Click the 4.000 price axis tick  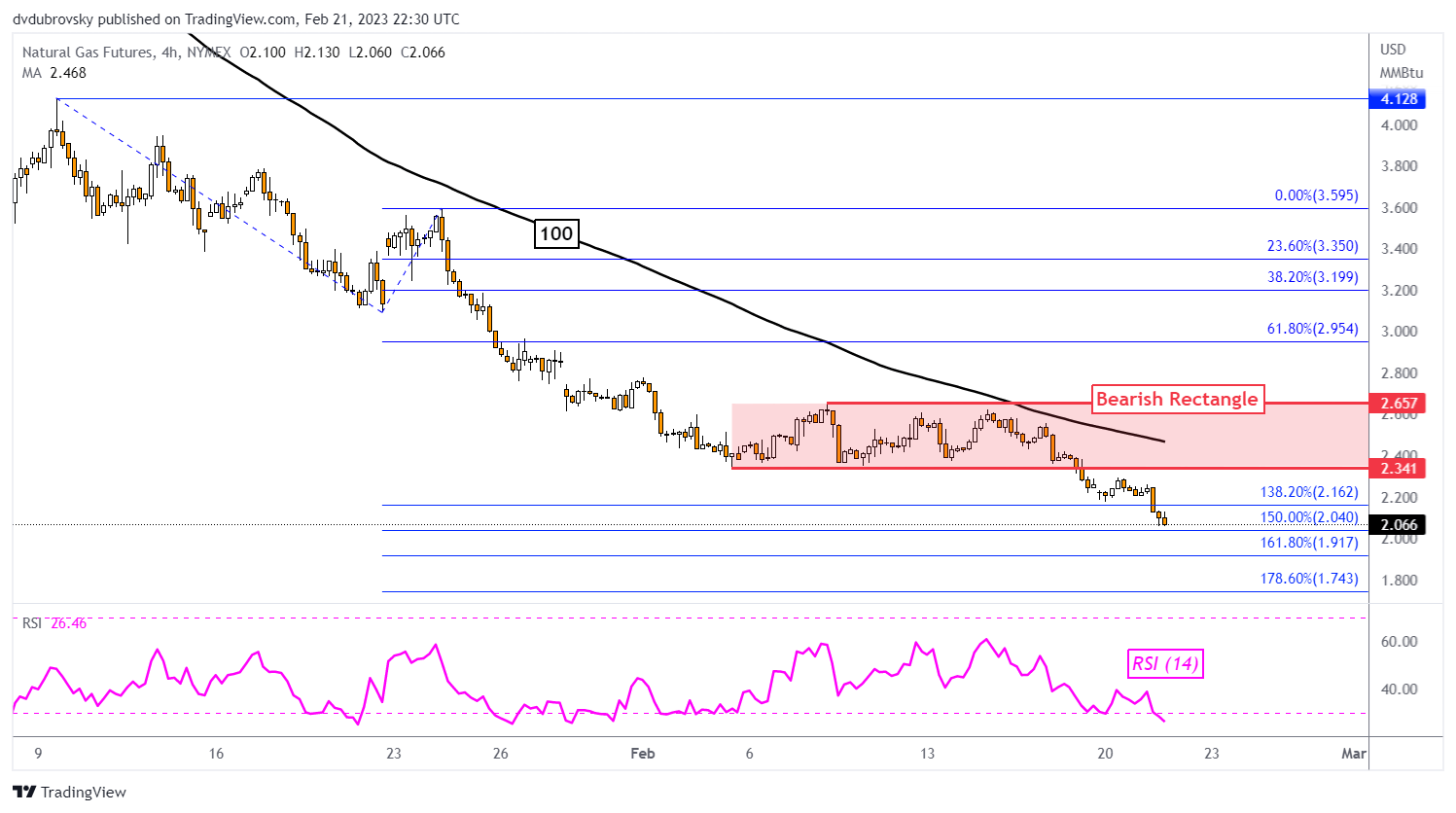tap(1399, 125)
